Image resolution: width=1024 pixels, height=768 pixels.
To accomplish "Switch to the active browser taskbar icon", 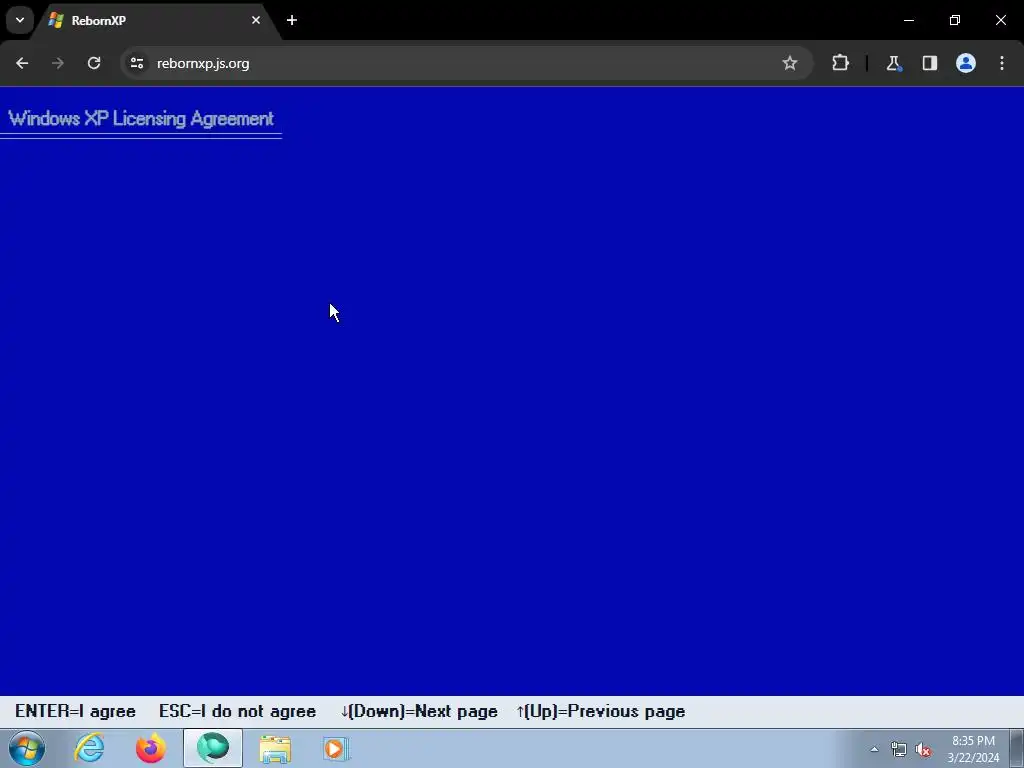I will click(x=213, y=748).
